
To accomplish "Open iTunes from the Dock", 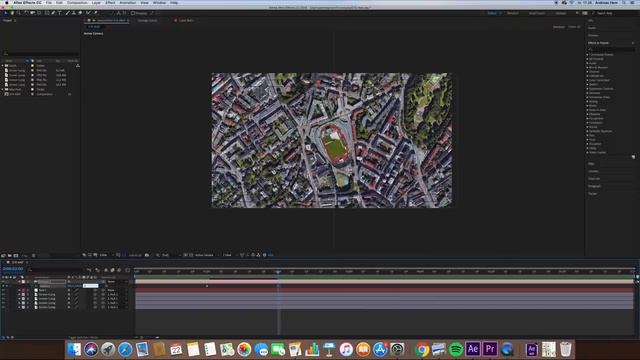I will tap(346, 349).
